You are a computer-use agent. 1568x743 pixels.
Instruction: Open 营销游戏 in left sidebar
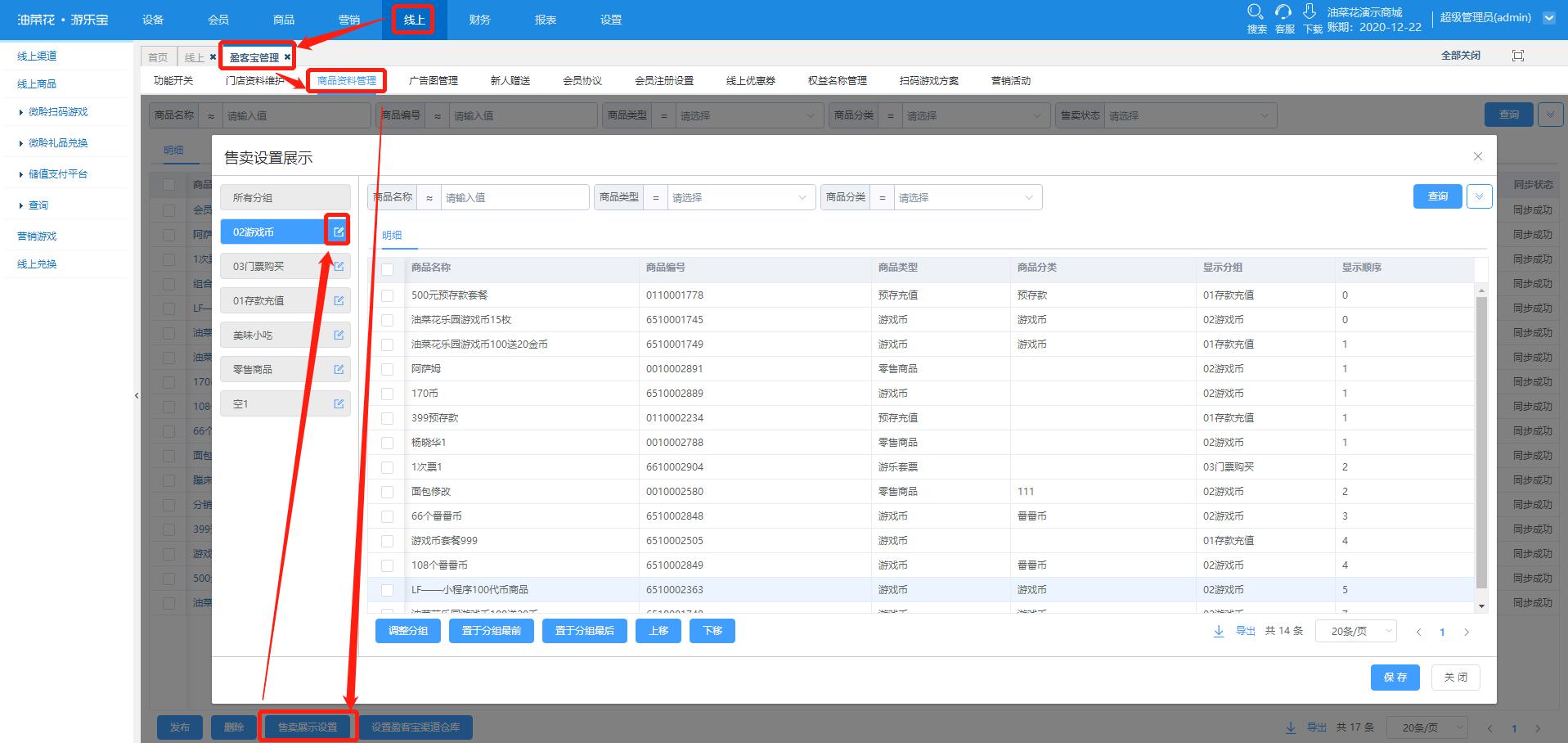coord(37,236)
